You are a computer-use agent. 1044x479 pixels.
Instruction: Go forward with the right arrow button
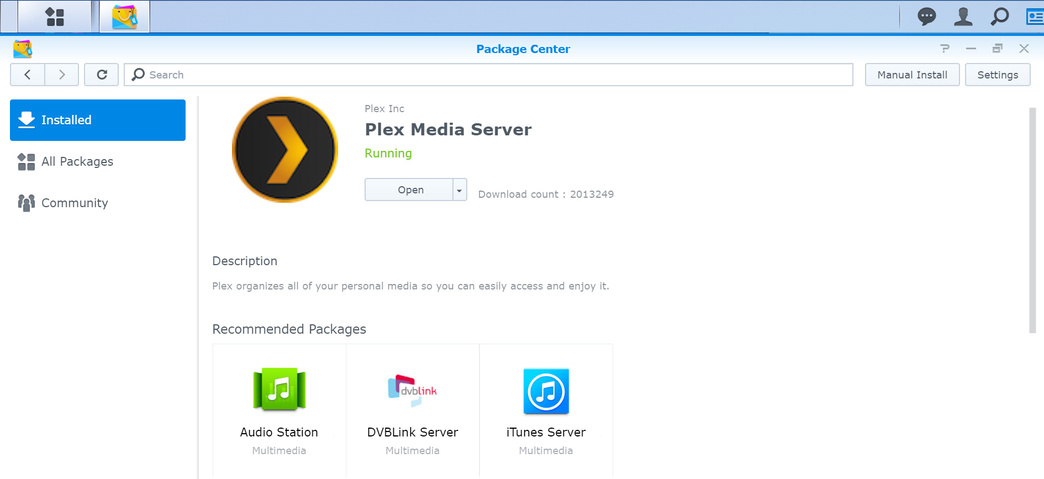(62, 75)
